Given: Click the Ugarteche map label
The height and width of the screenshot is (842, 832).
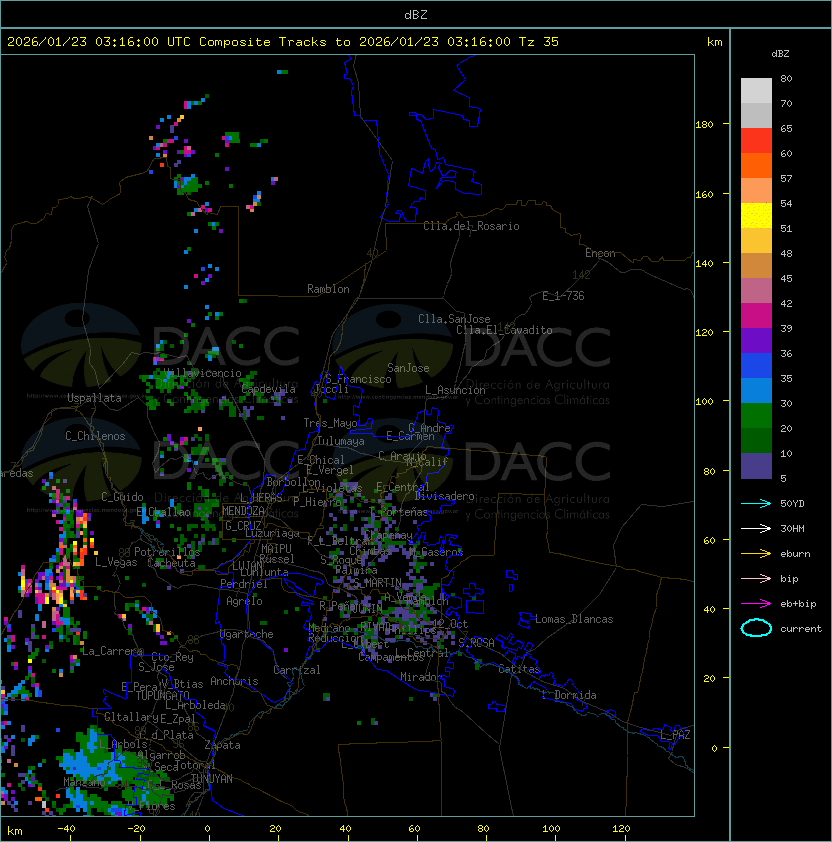Looking at the screenshot, I should tap(247, 634).
